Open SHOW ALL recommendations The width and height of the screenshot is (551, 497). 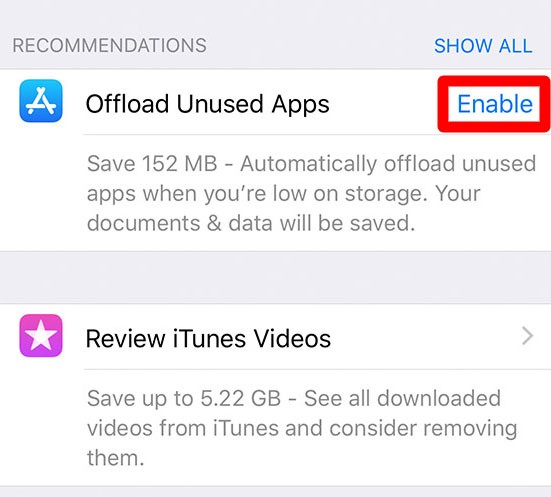coord(483,46)
